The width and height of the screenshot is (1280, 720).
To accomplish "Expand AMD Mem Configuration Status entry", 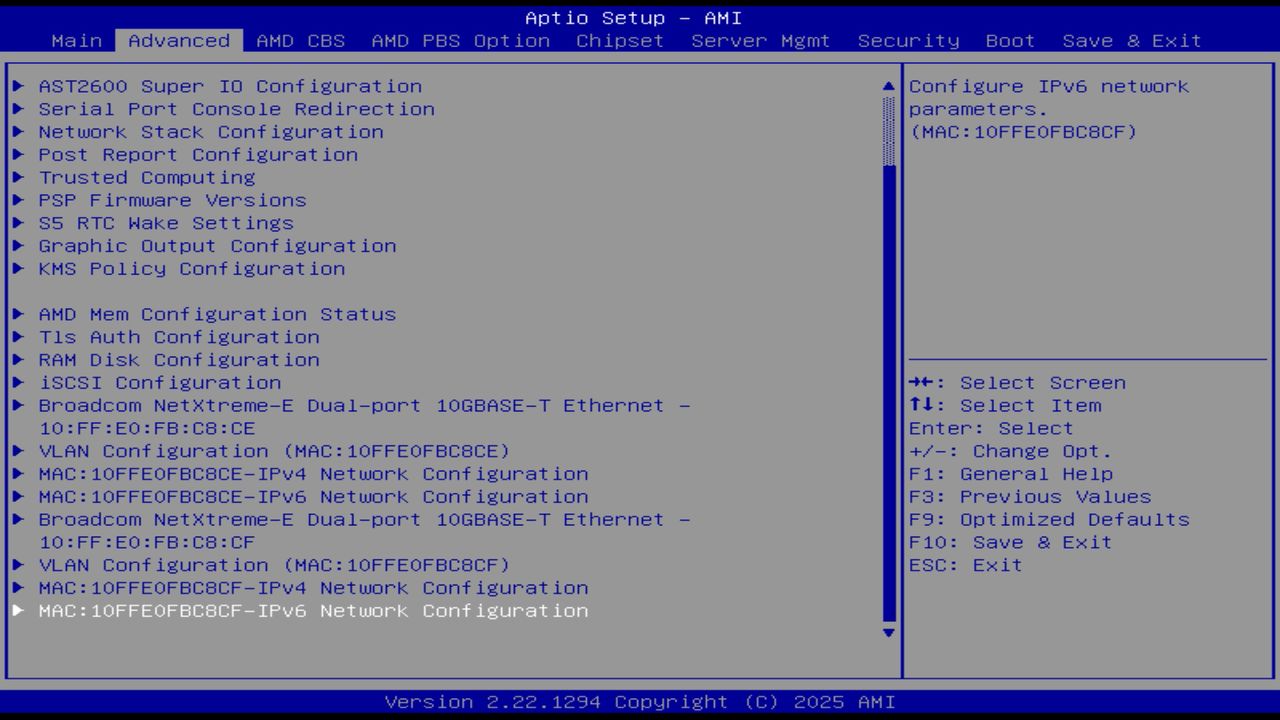I will tap(216, 314).
